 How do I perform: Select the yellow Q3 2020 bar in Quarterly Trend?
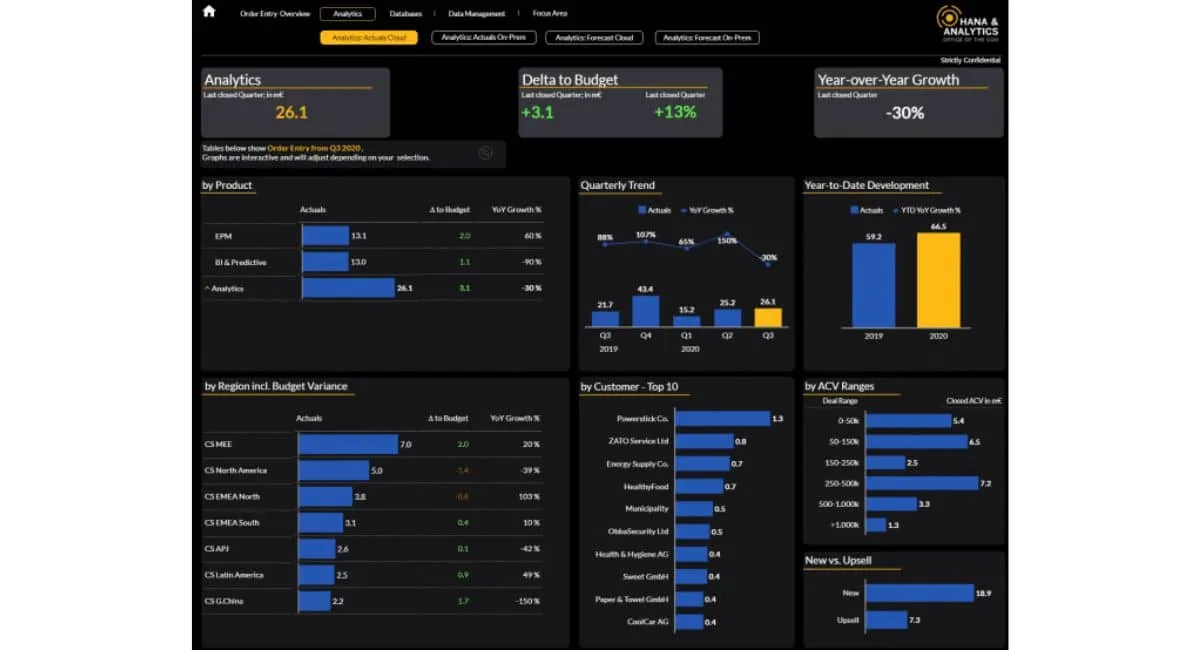[768, 316]
